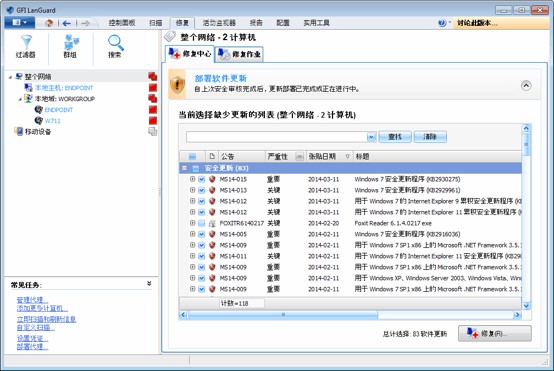Click the application icon in FOXITR6140217 row

click(x=212, y=223)
